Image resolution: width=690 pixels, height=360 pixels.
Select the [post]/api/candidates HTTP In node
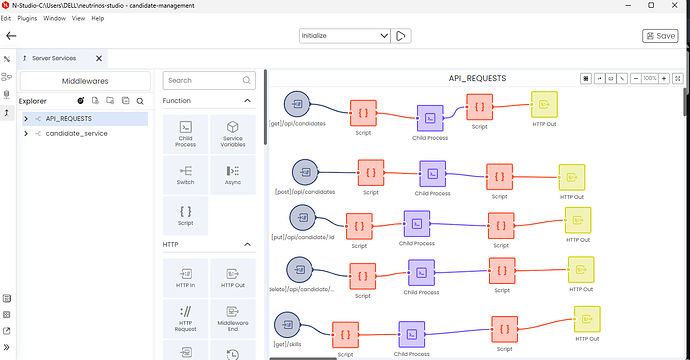305,172
